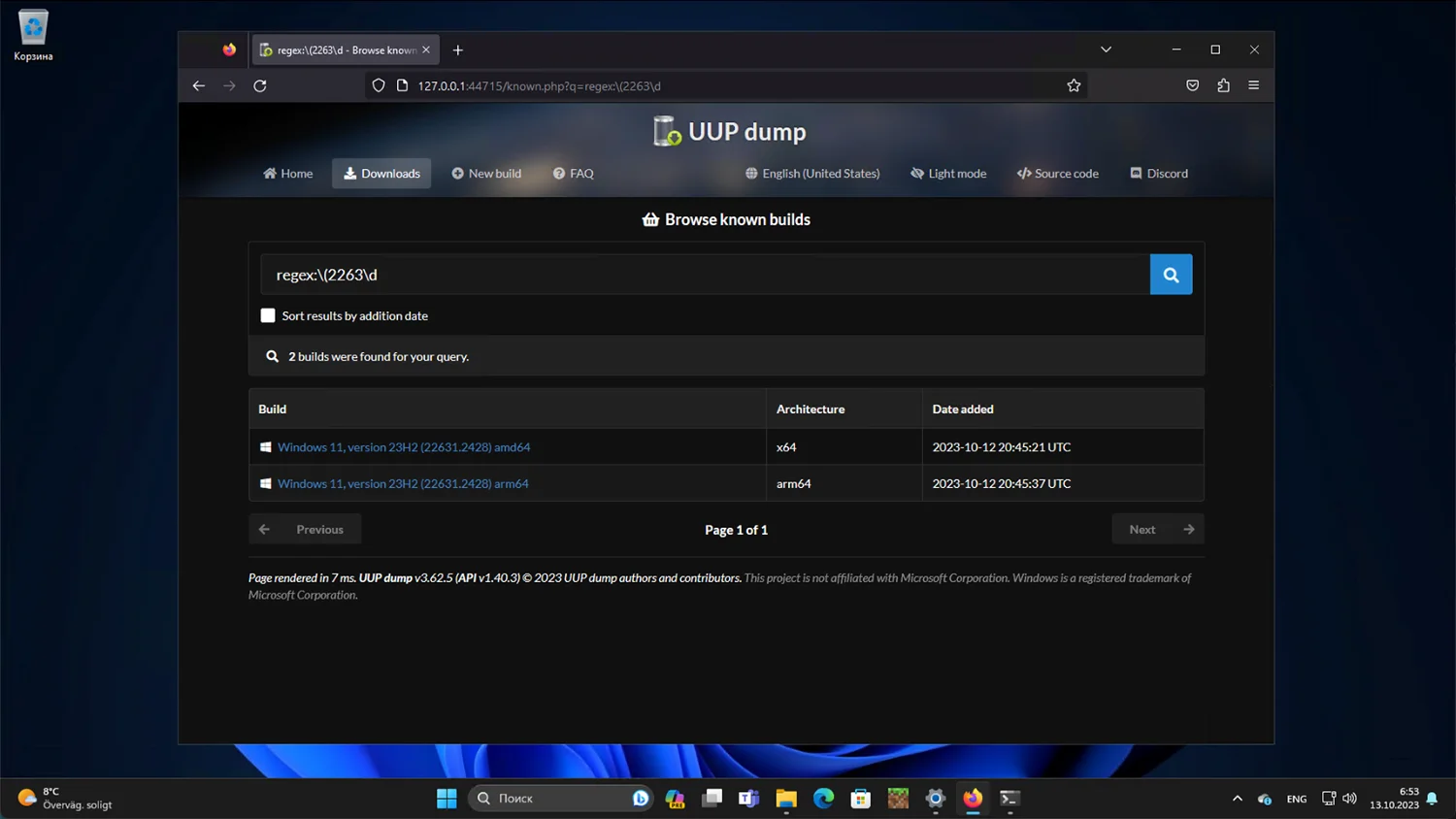The width and height of the screenshot is (1456, 819).
Task: Go back with the back arrow
Action: (199, 85)
